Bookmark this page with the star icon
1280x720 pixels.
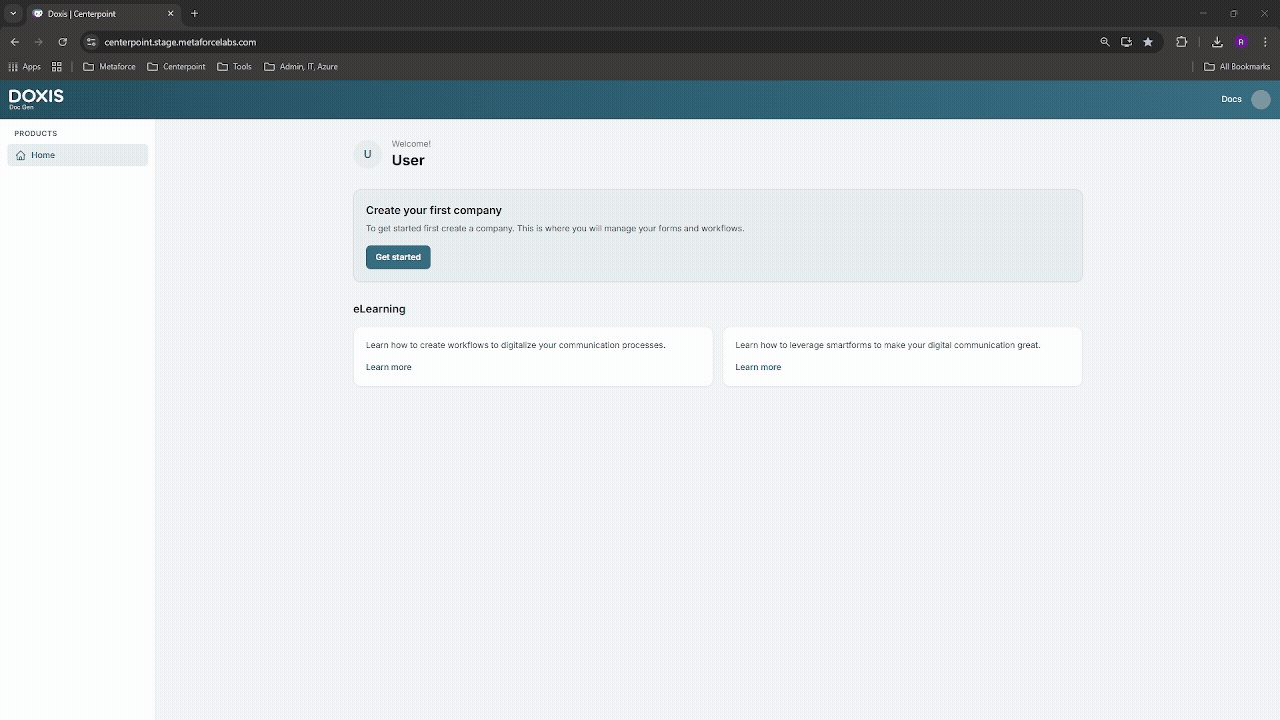click(1148, 42)
